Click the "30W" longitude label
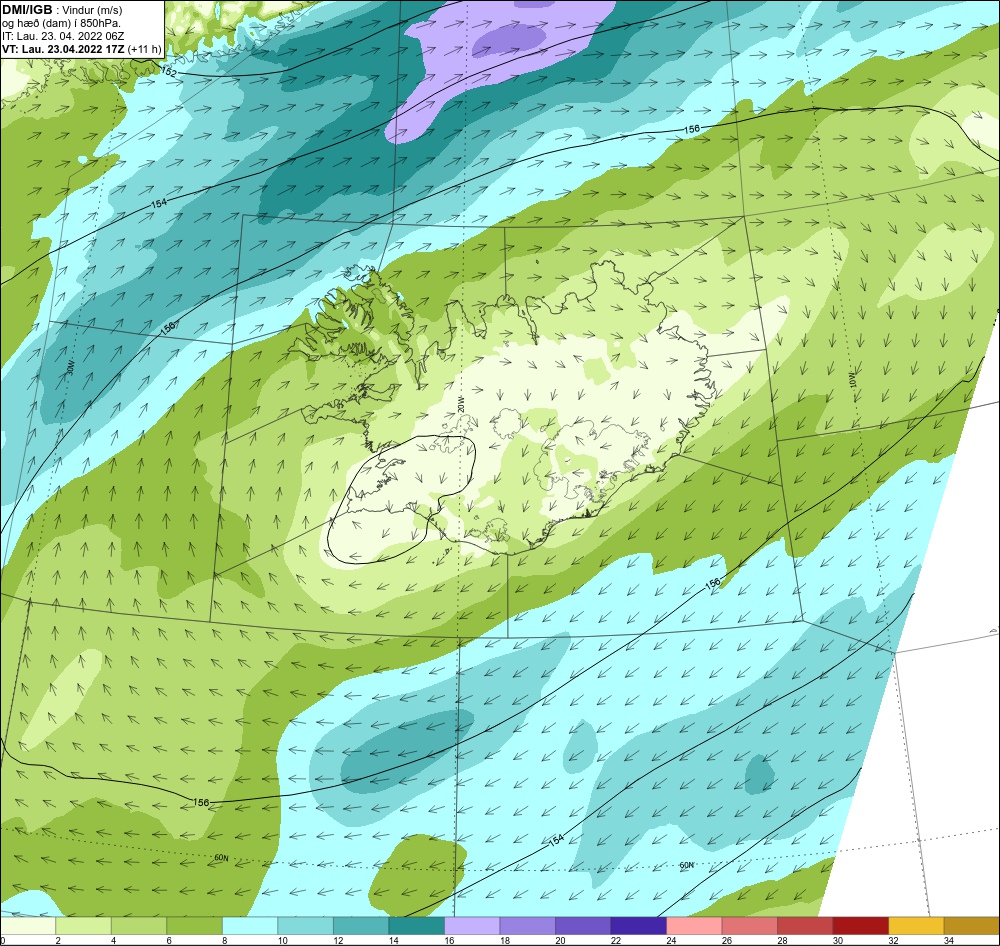The image size is (1000, 946). tap(70, 368)
